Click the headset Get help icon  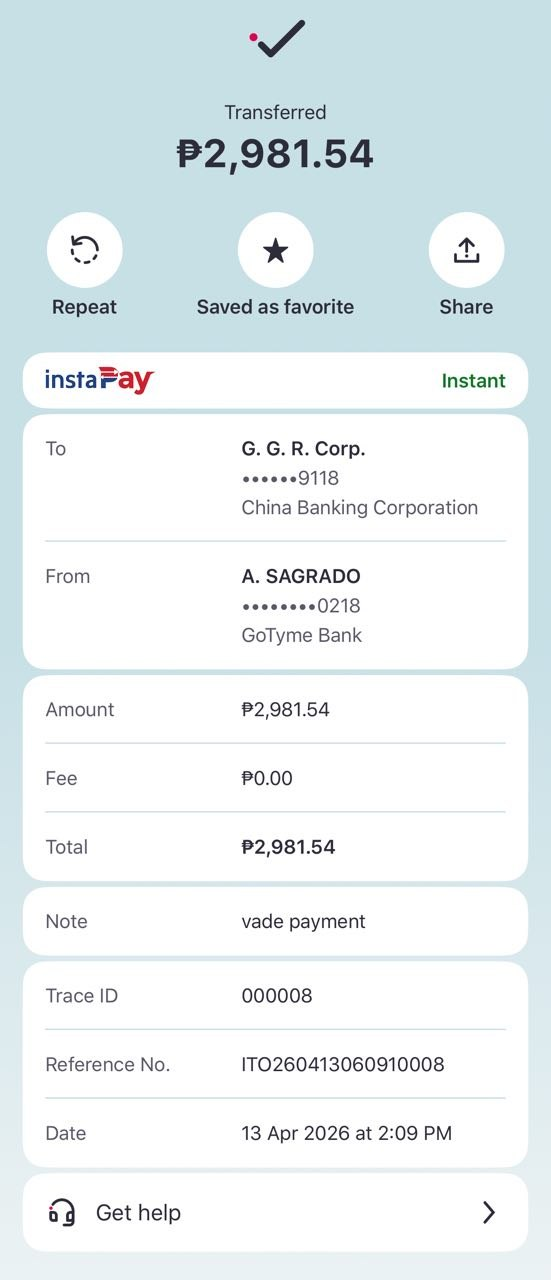tap(62, 1212)
